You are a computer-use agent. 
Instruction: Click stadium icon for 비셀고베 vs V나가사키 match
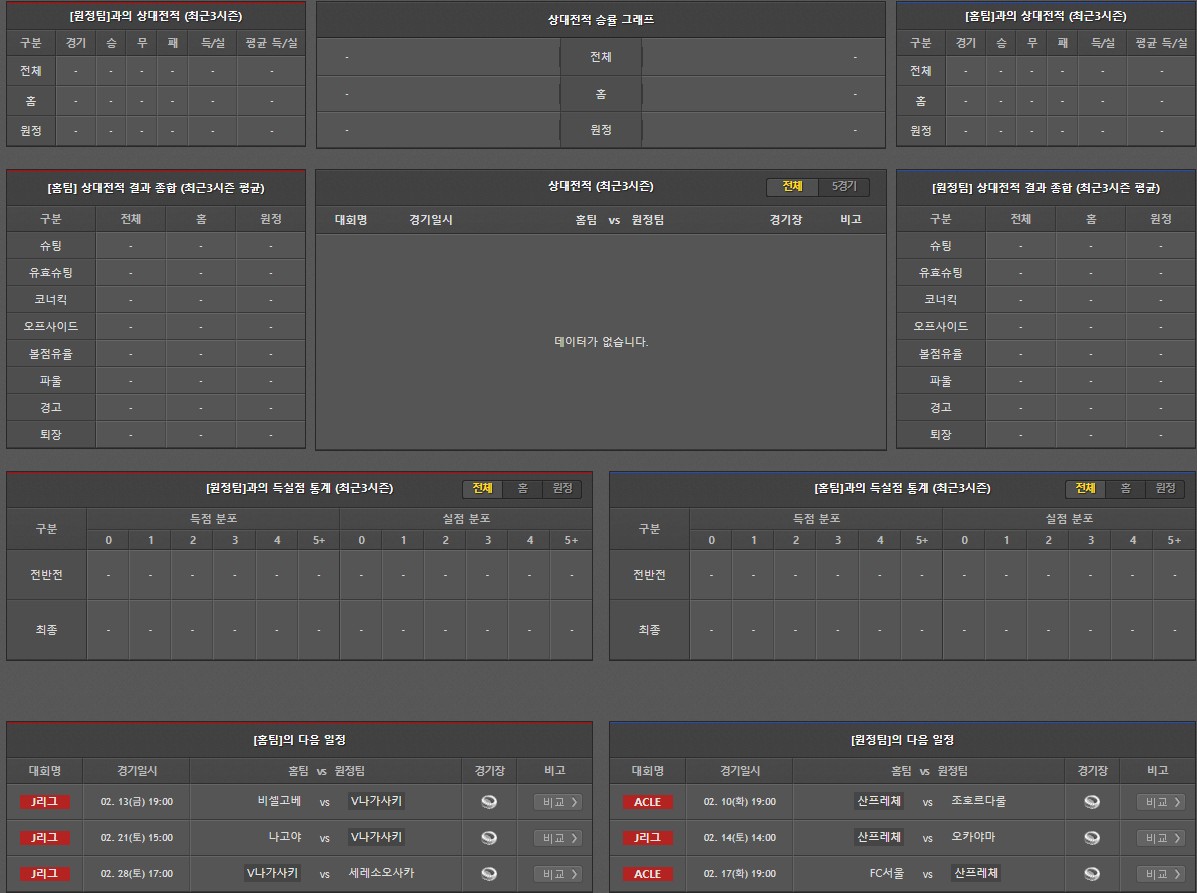coord(489,802)
